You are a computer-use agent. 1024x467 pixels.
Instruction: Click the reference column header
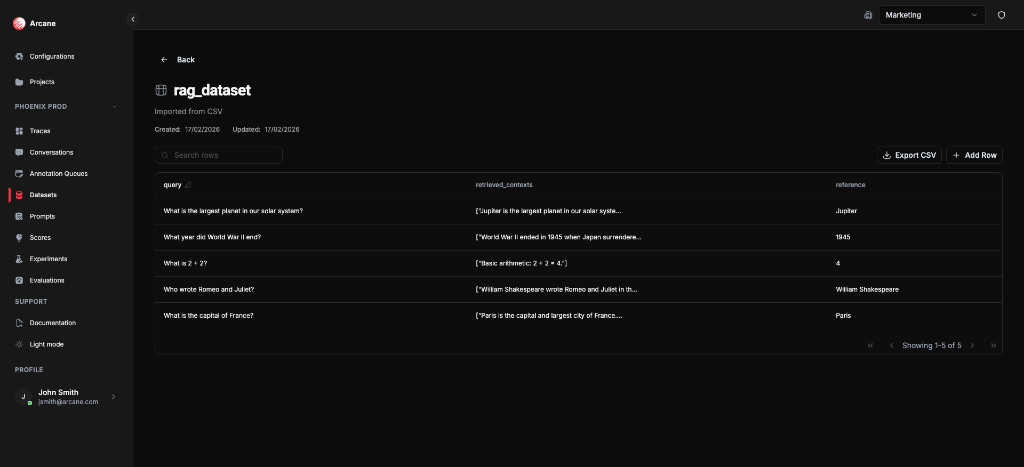[x=850, y=185]
